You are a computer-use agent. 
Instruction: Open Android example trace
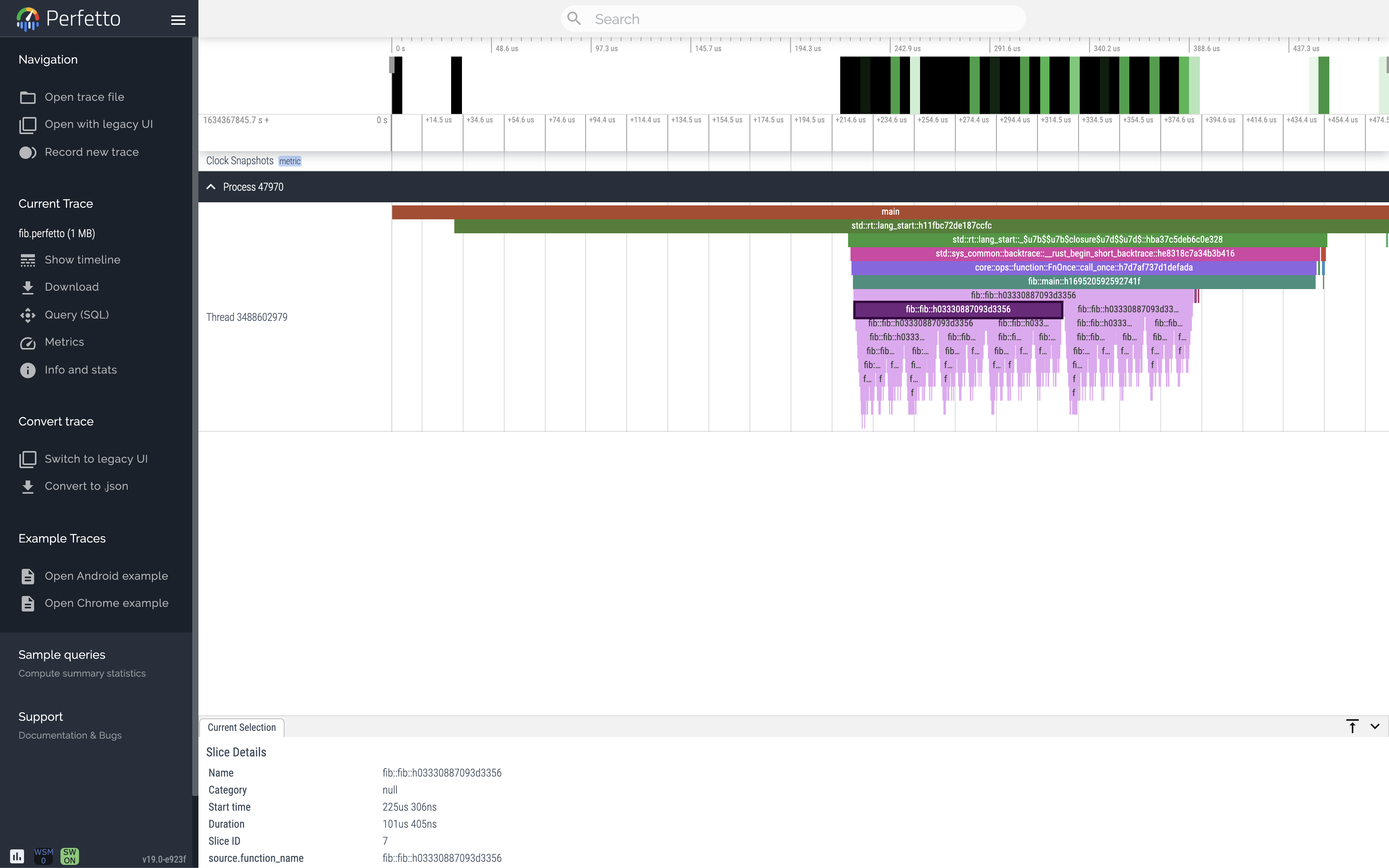[x=107, y=575]
